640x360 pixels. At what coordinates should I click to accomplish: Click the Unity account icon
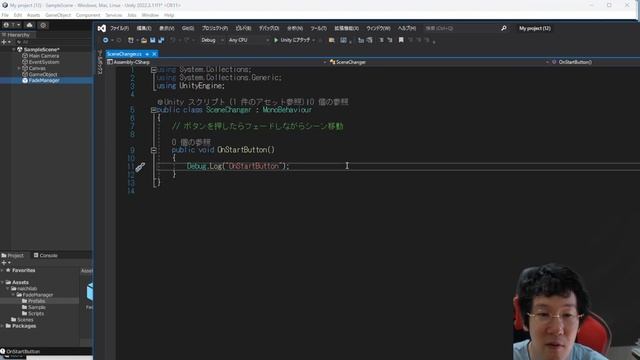tap(6, 25)
